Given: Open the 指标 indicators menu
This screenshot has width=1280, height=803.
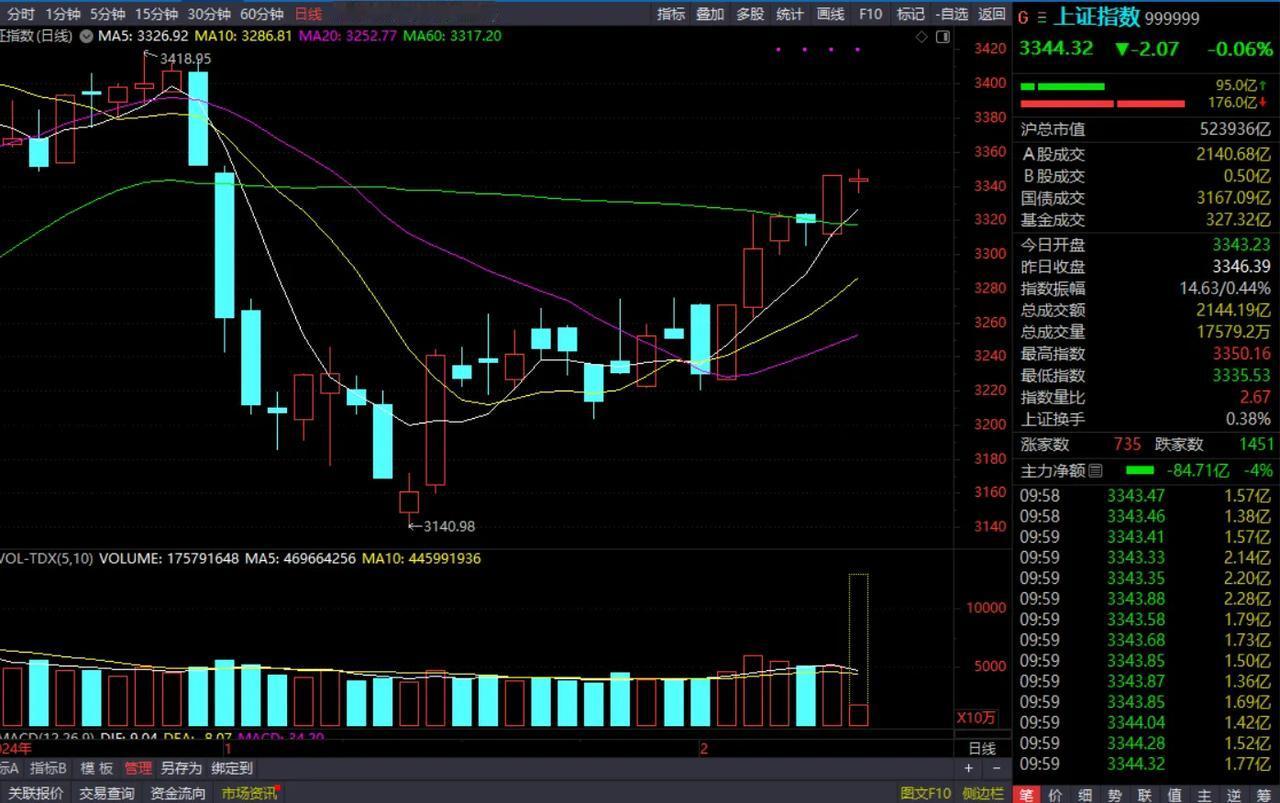Looking at the screenshot, I should 671,14.
